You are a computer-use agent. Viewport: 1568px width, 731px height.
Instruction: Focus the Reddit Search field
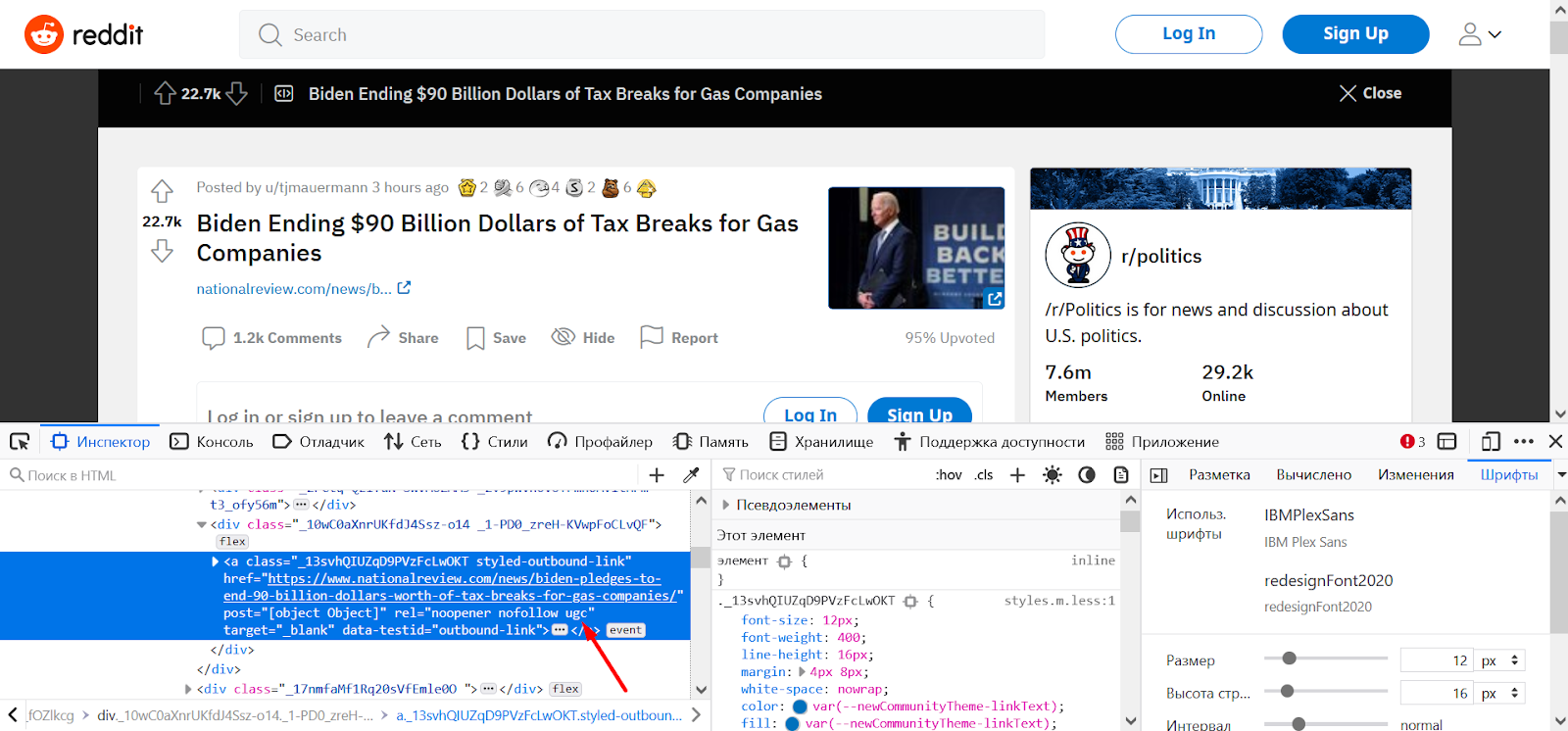pyautogui.click(x=642, y=35)
